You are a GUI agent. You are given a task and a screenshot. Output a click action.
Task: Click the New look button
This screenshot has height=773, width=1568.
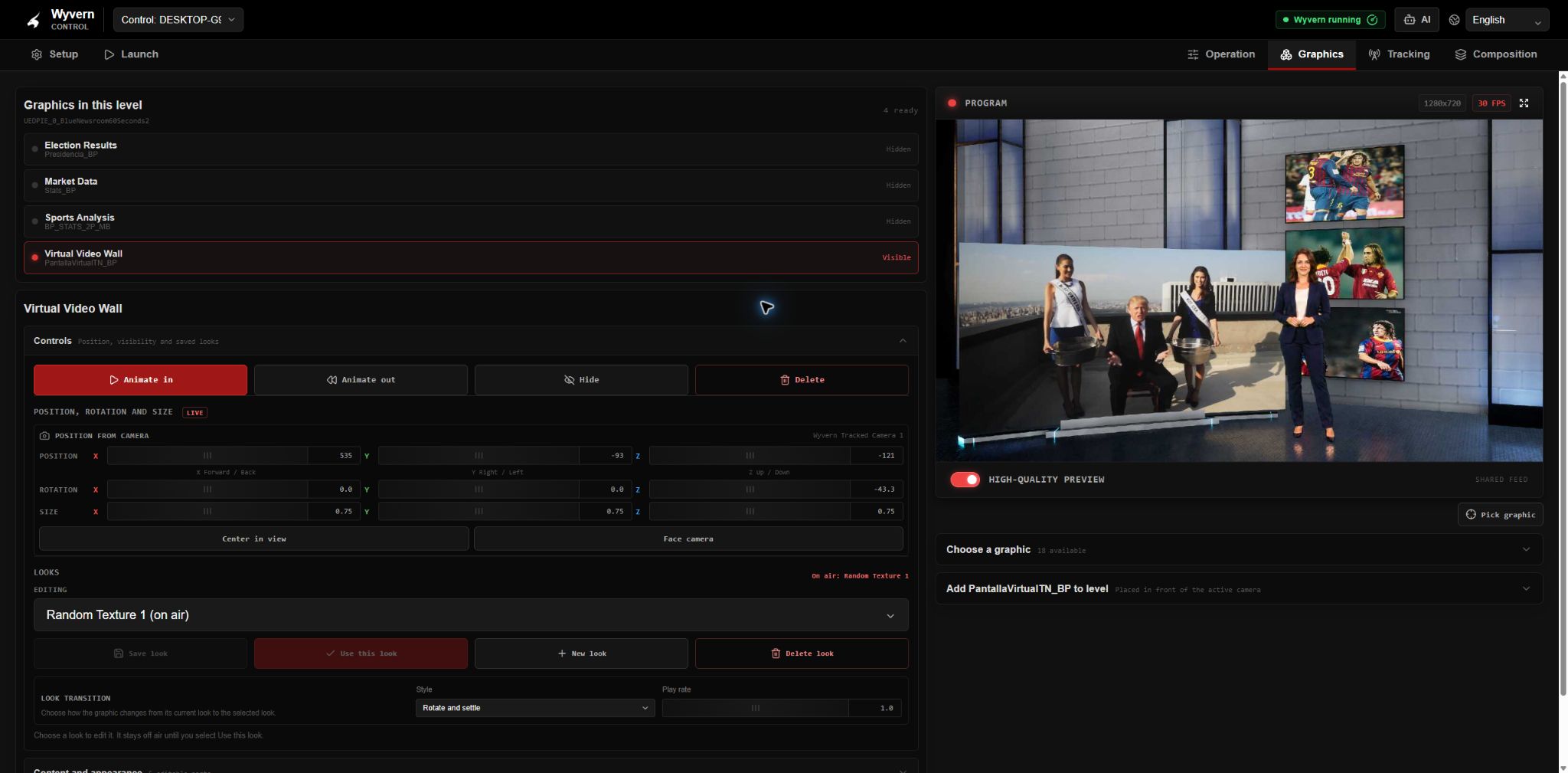(x=581, y=653)
